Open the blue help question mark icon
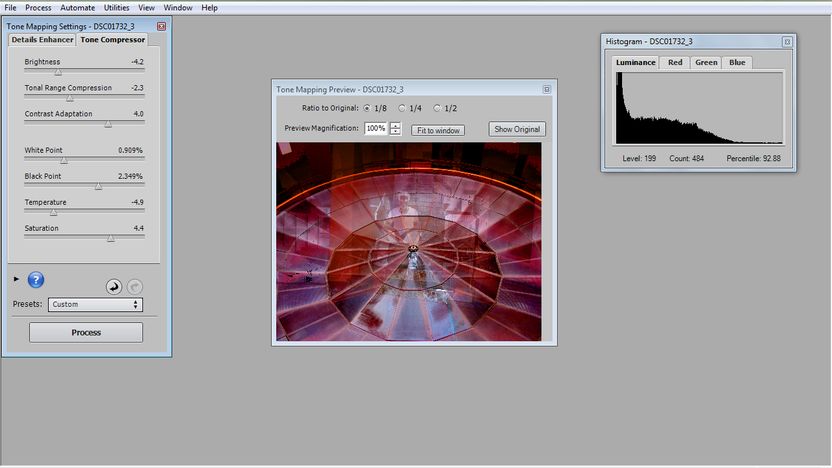Image resolution: width=832 pixels, height=468 pixels. (x=36, y=280)
